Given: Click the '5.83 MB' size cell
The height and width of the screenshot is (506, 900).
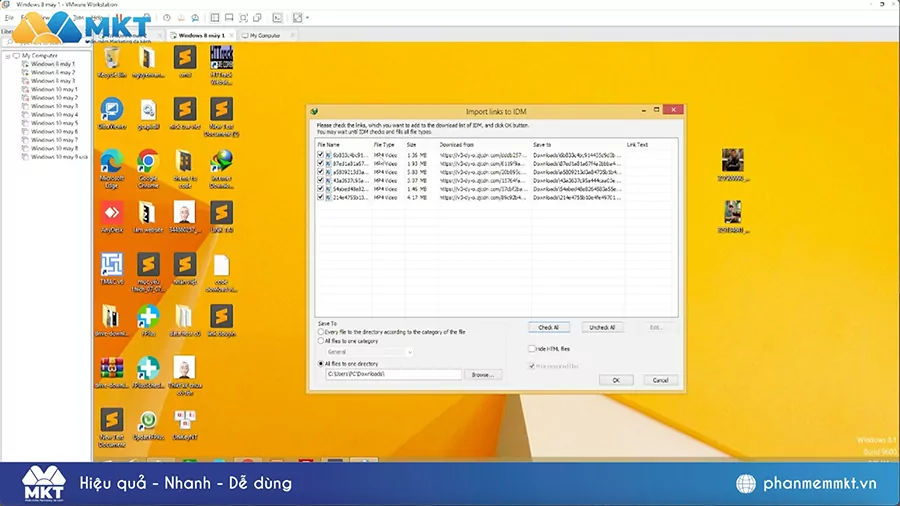Looking at the screenshot, I should tap(416, 172).
